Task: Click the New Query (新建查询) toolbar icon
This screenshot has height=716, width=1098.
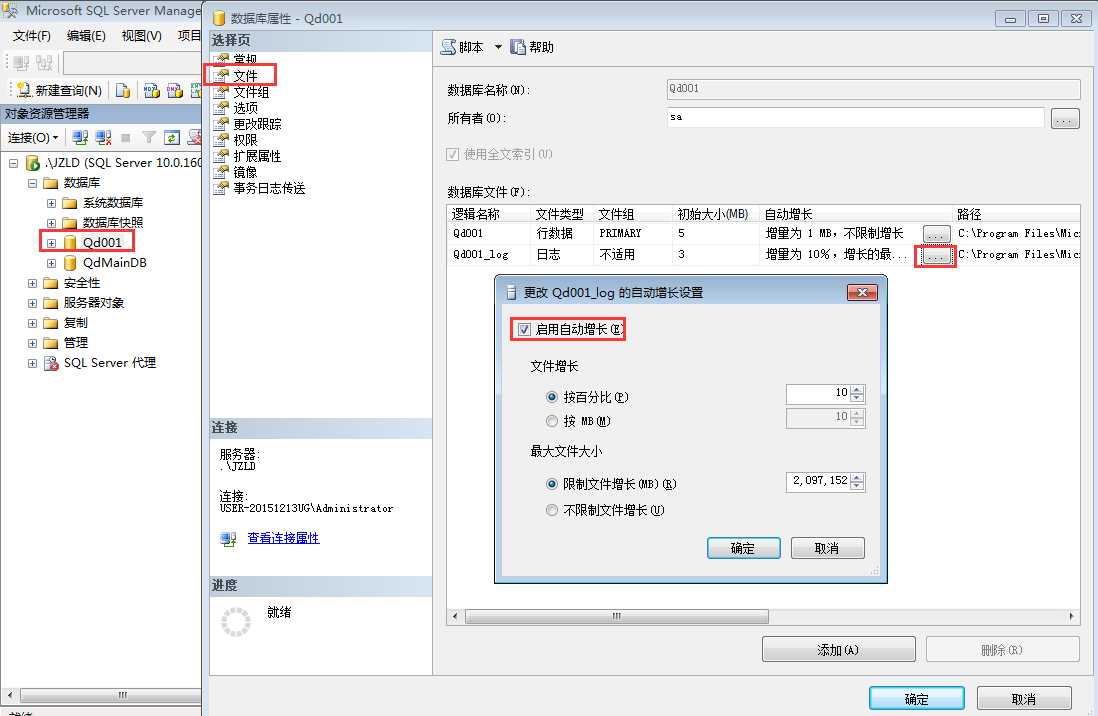Action: point(24,90)
